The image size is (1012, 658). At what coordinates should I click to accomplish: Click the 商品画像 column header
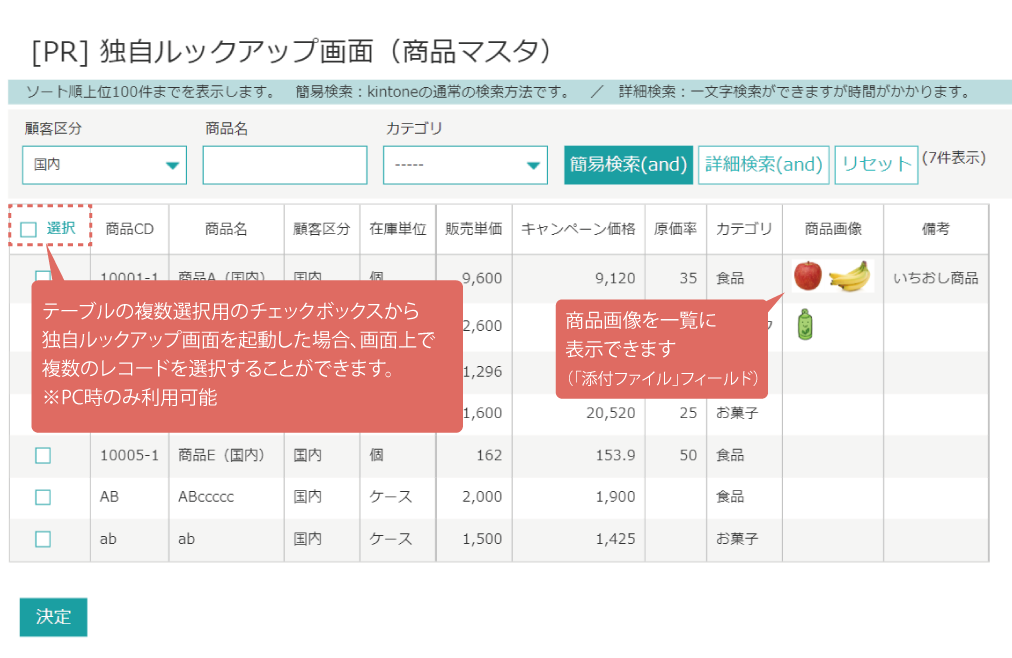[x=832, y=229]
